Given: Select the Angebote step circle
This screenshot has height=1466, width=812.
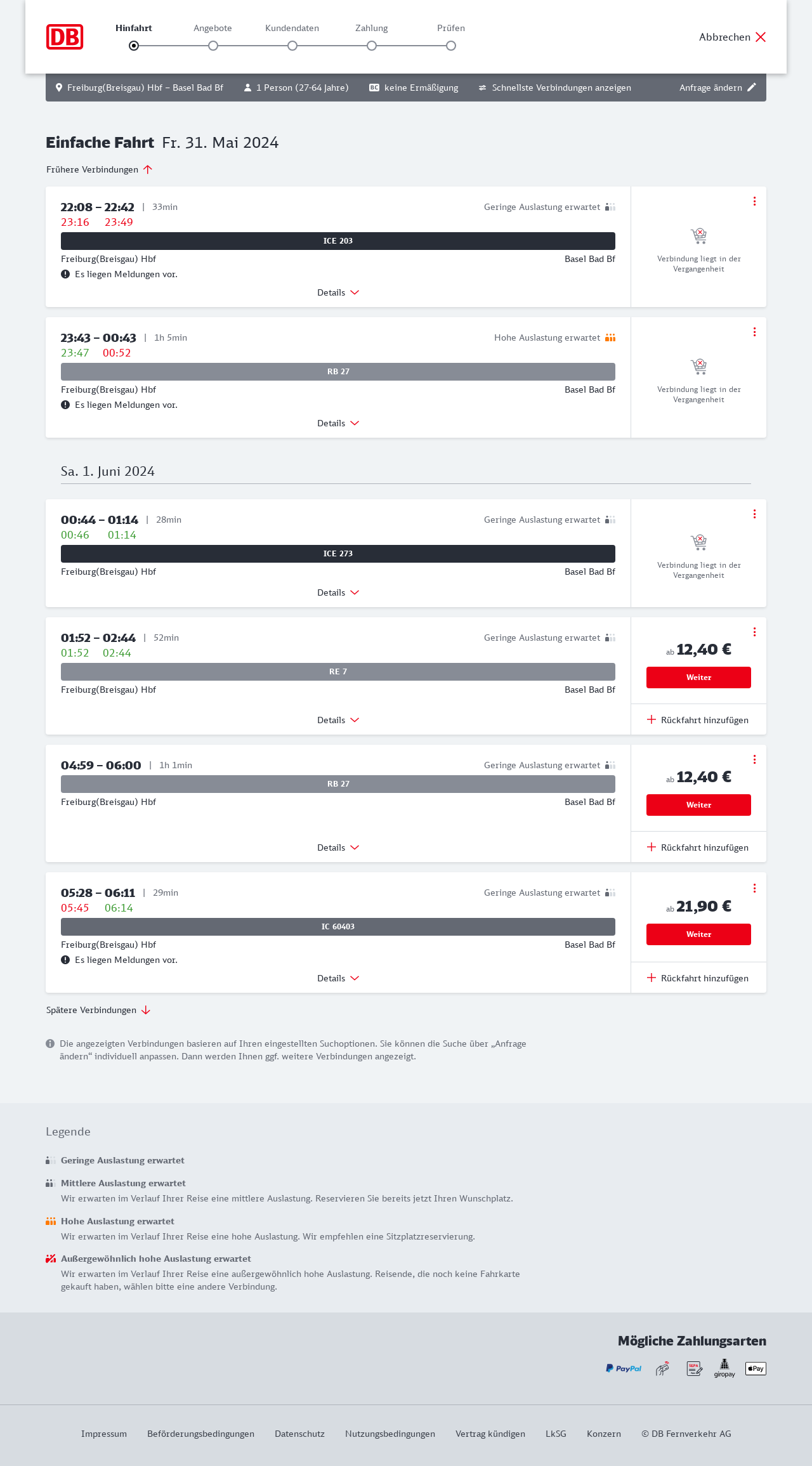Looking at the screenshot, I should pyautogui.click(x=213, y=46).
